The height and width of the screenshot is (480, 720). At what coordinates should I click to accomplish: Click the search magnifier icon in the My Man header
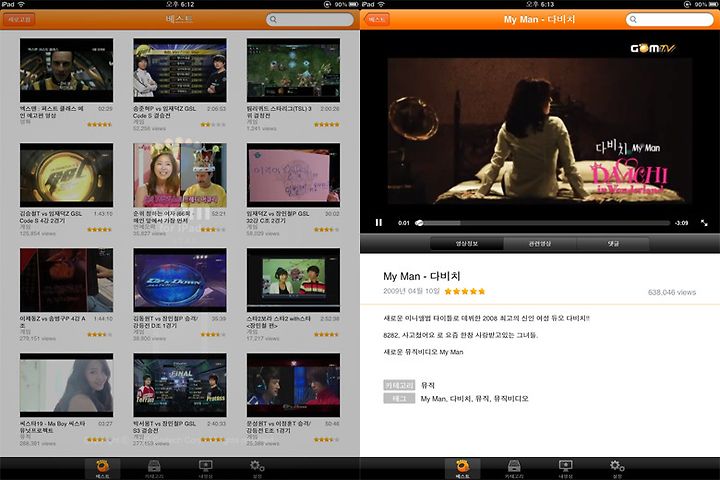pyautogui.click(x=633, y=19)
